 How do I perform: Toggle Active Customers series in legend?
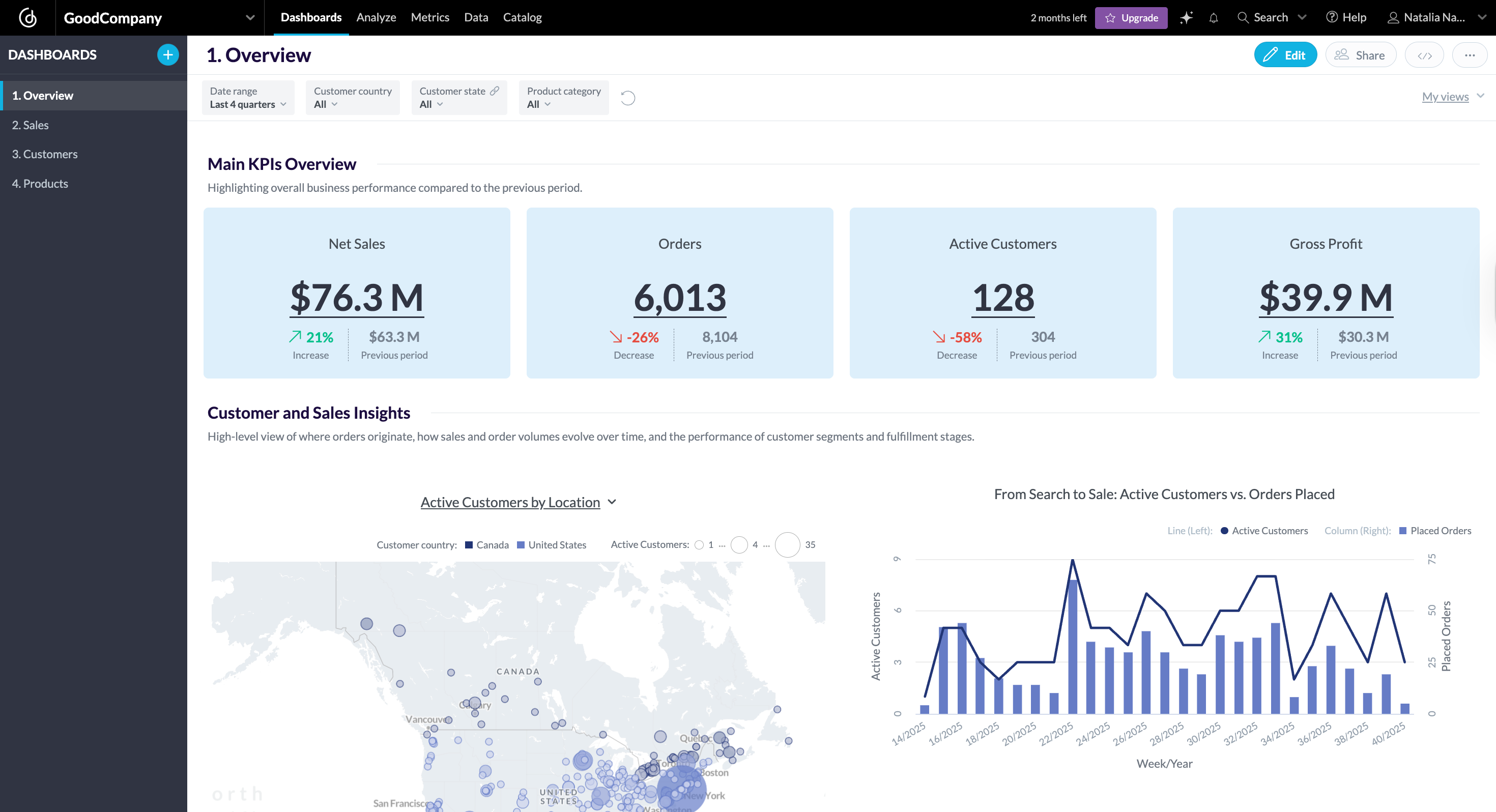point(1269,530)
